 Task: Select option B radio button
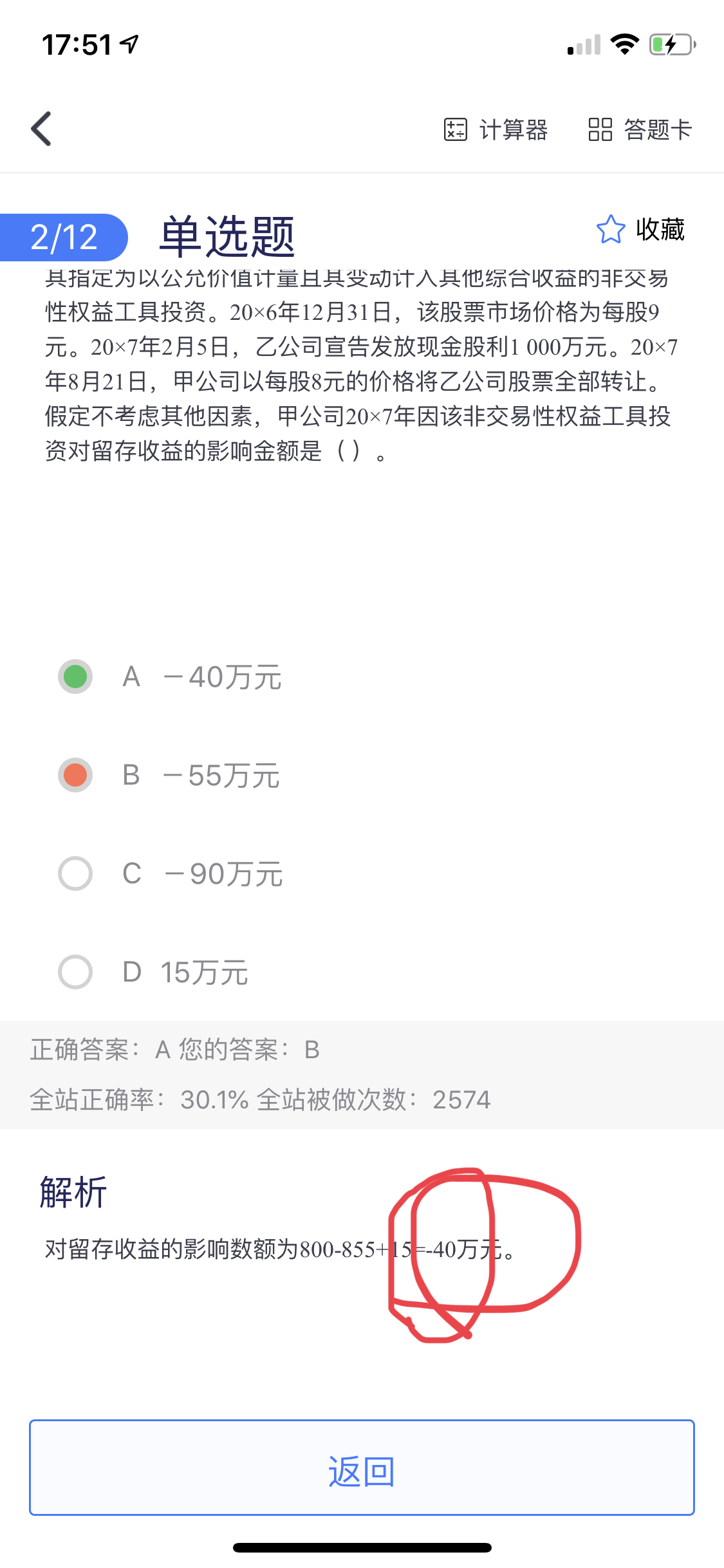click(x=75, y=775)
